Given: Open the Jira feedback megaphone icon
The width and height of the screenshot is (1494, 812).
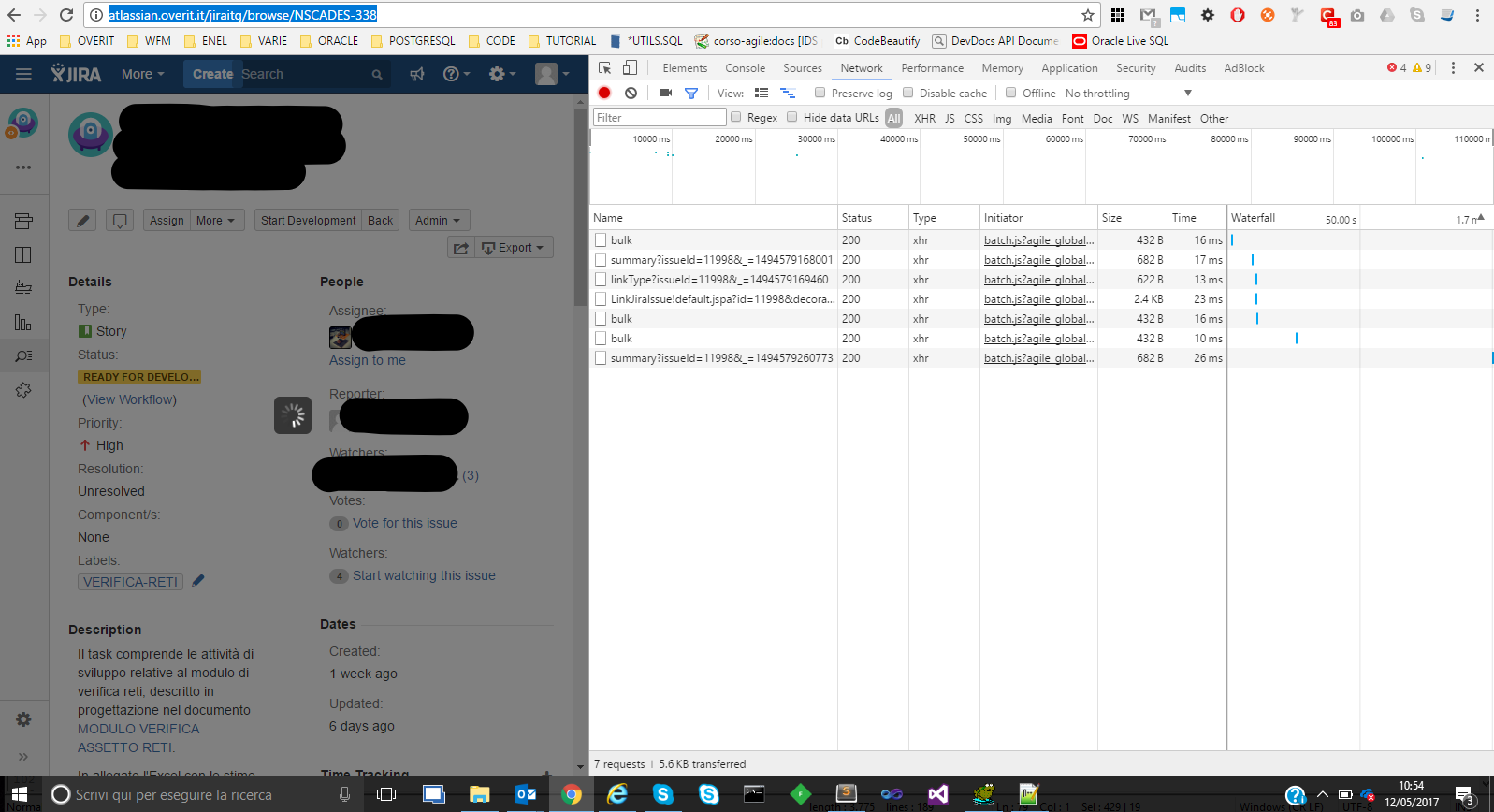Looking at the screenshot, I should coord(417,74).
